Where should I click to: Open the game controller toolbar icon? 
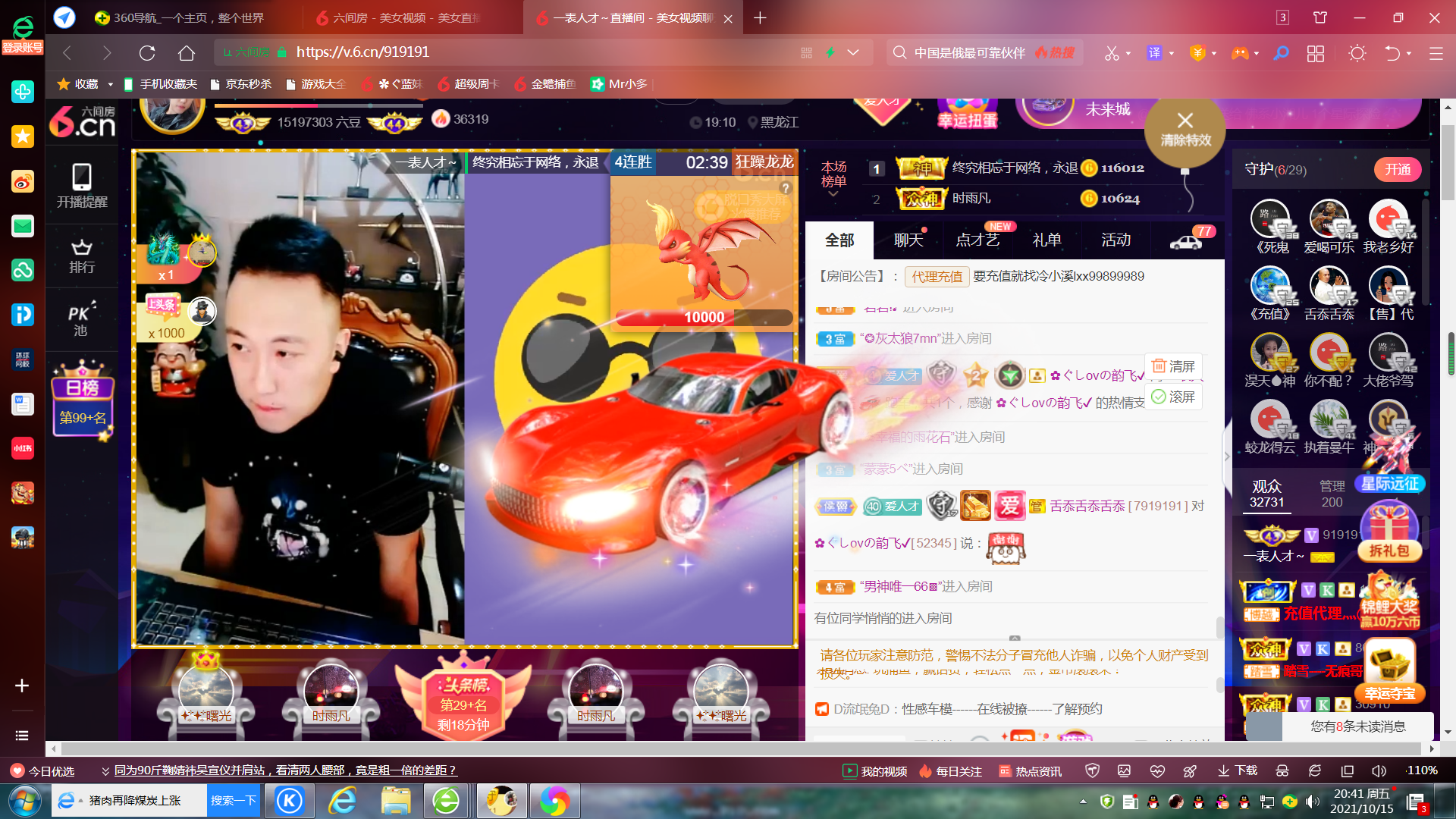click(1240, 53)
